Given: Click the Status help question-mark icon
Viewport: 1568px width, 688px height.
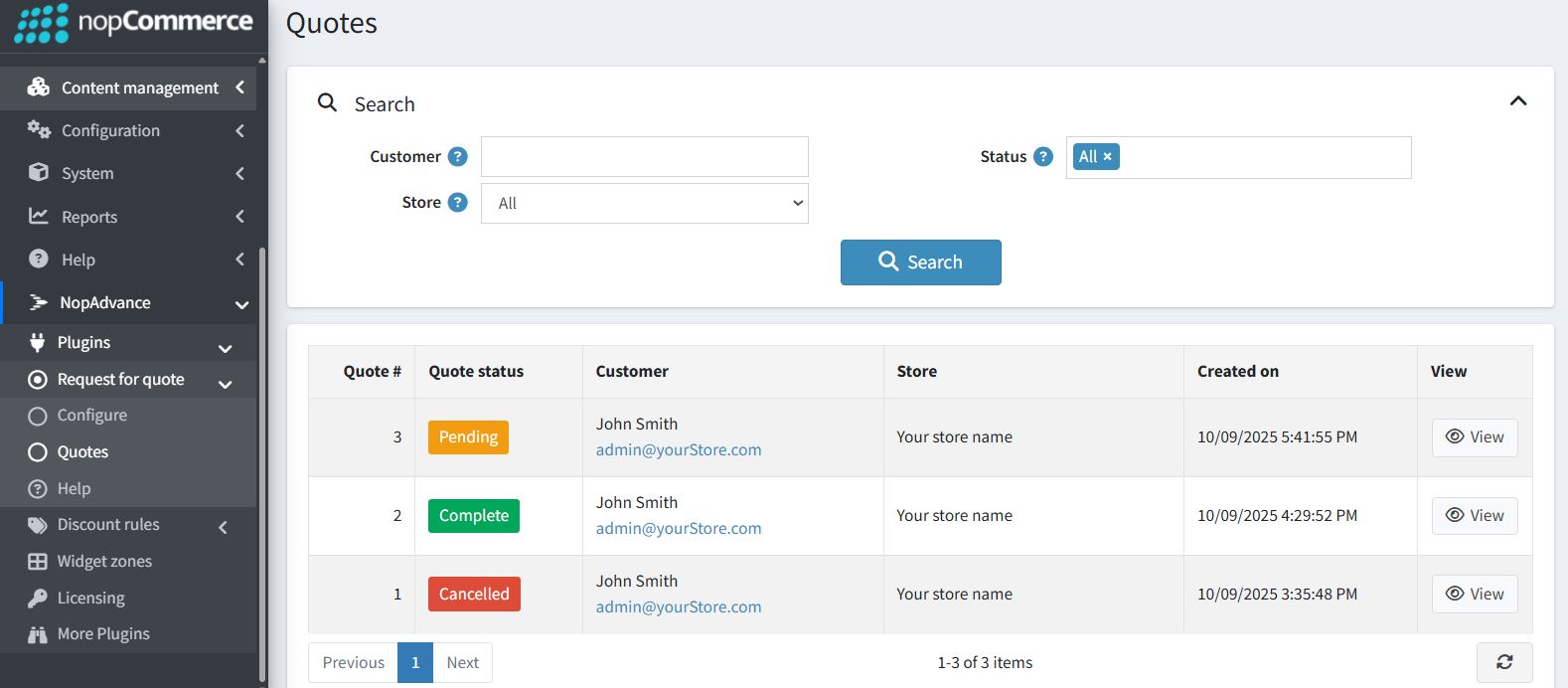Looking at the screenshot, I should 1042,157.
